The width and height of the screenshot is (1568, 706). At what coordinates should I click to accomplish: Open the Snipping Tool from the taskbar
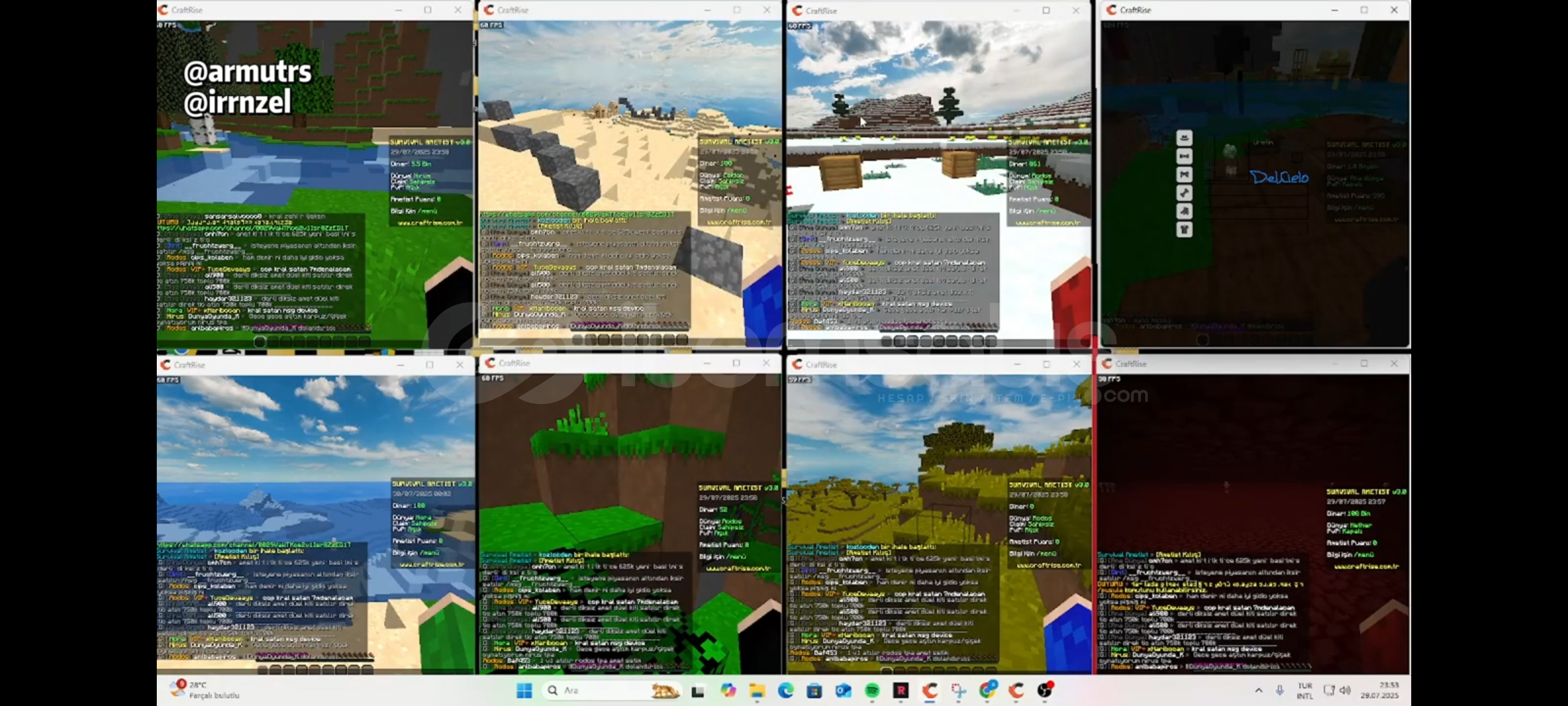[x=958, y=690]
